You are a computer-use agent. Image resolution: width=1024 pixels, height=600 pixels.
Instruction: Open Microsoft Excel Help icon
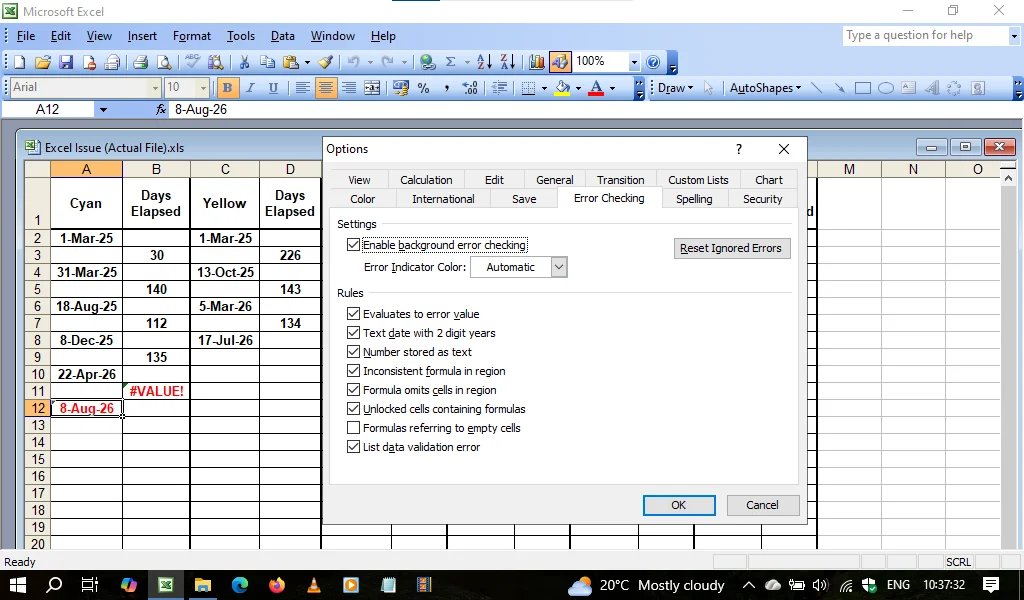(652, 62)
